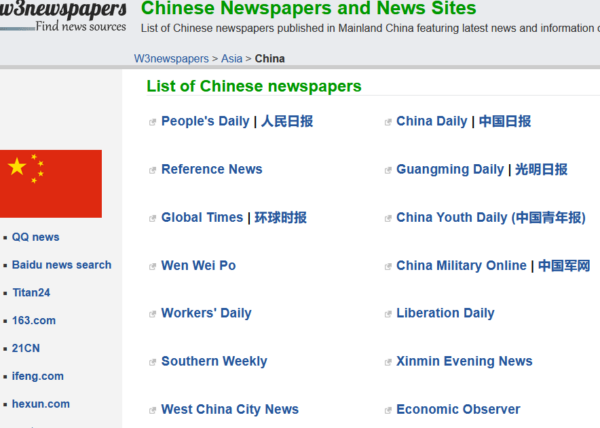The image size is (600, 428).
Task: Click external-link icon beside Guangming Daily
Action: tap(388, 170)
